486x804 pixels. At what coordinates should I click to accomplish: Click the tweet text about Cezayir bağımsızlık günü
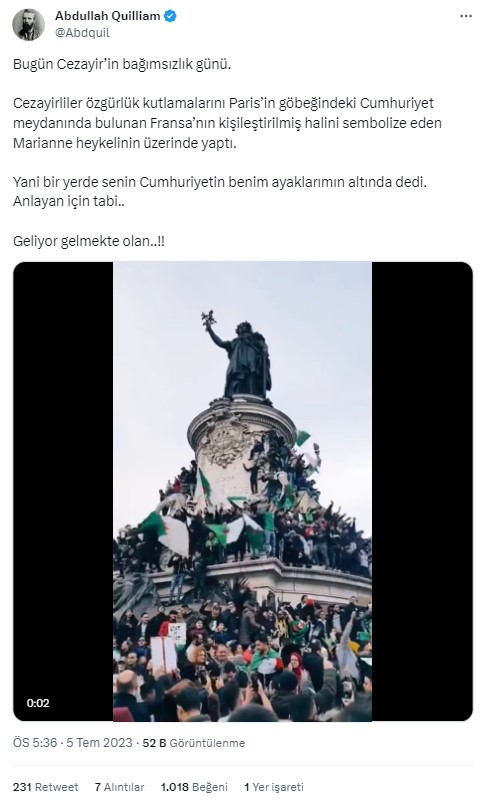coord(122,65)
